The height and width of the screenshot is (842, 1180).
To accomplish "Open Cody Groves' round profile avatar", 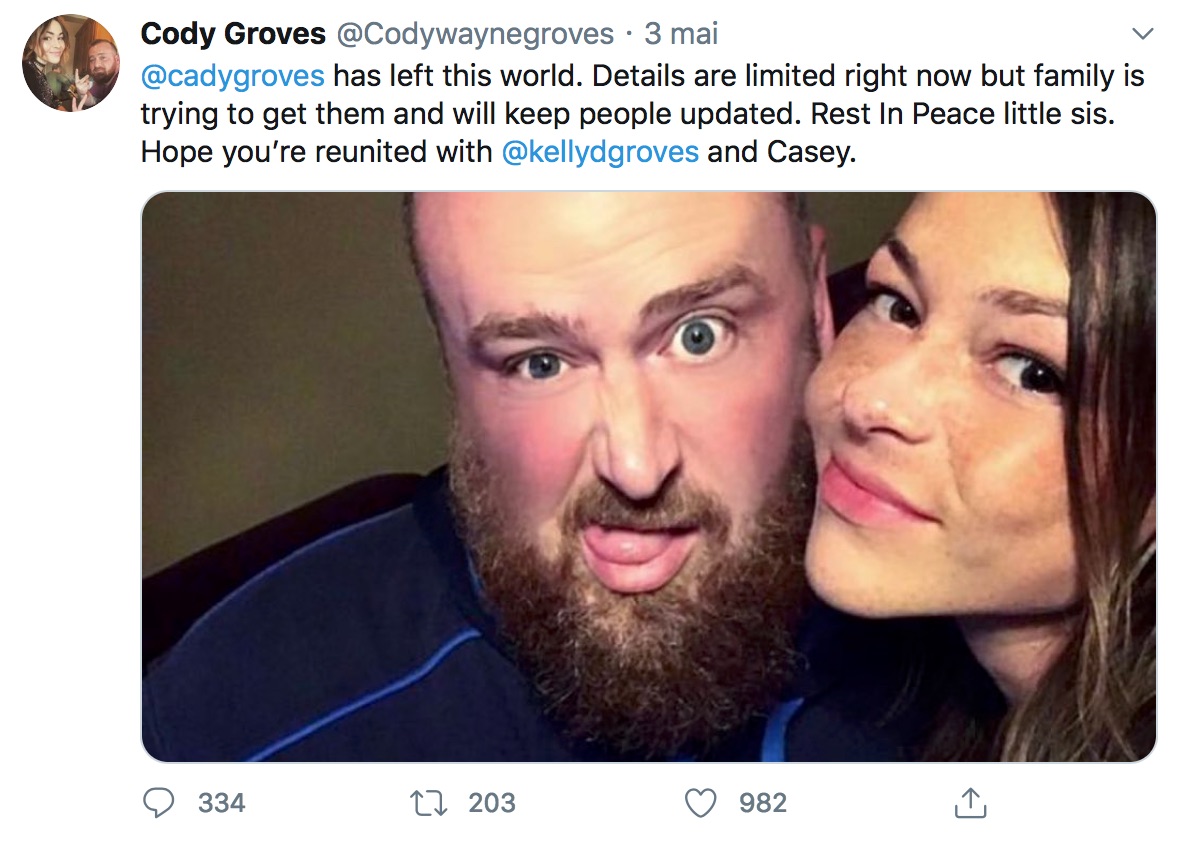I will pyautogui.click(x=71, y=62).
